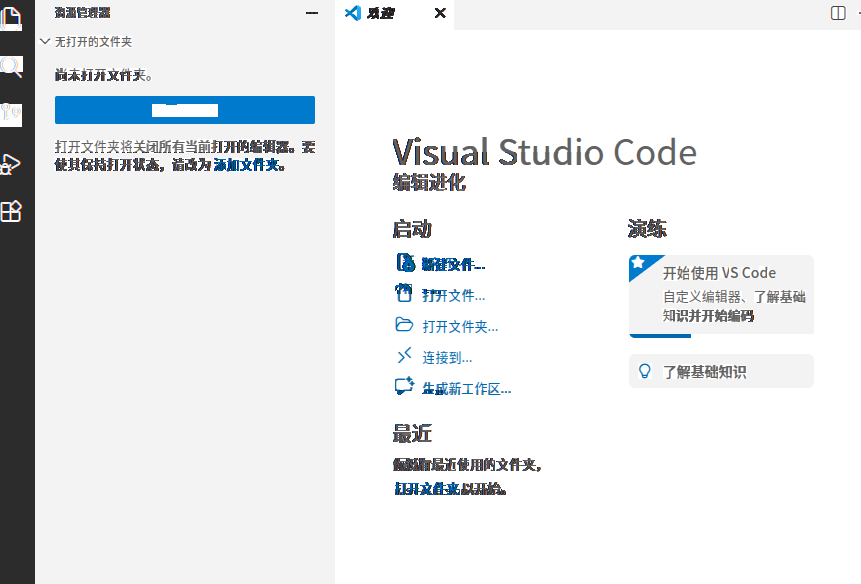Click the 最近 section heading

pyautogui.click(x=412, y=434)
